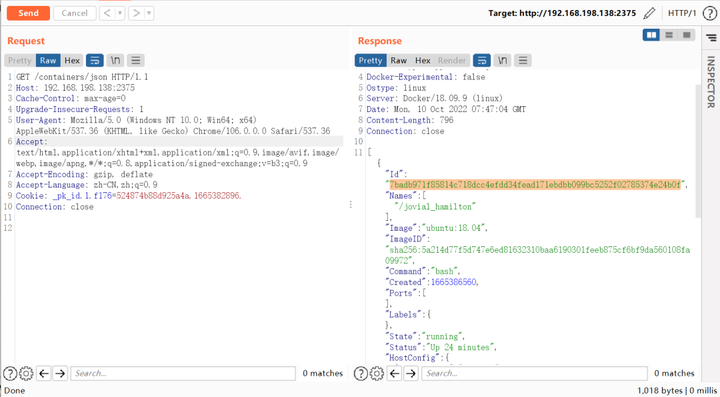The image size is (720, 397).
Task: Toggle line wrap icon in Response panel
Action: (x=482, y=60)
